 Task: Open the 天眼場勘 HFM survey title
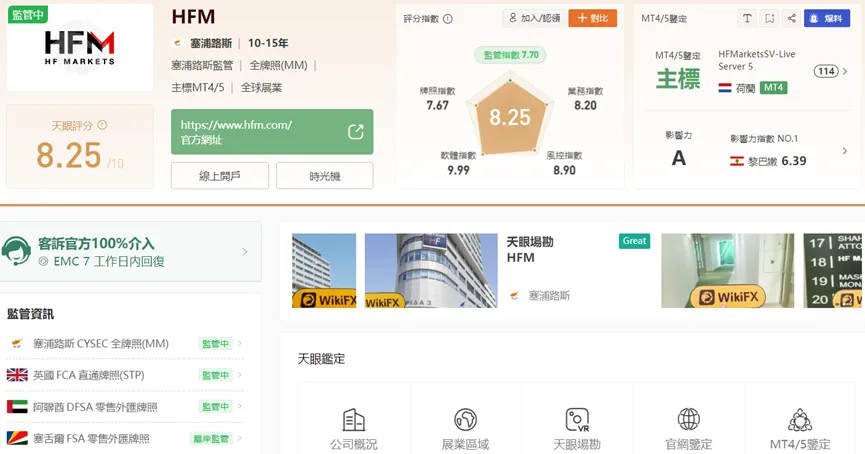530,249
